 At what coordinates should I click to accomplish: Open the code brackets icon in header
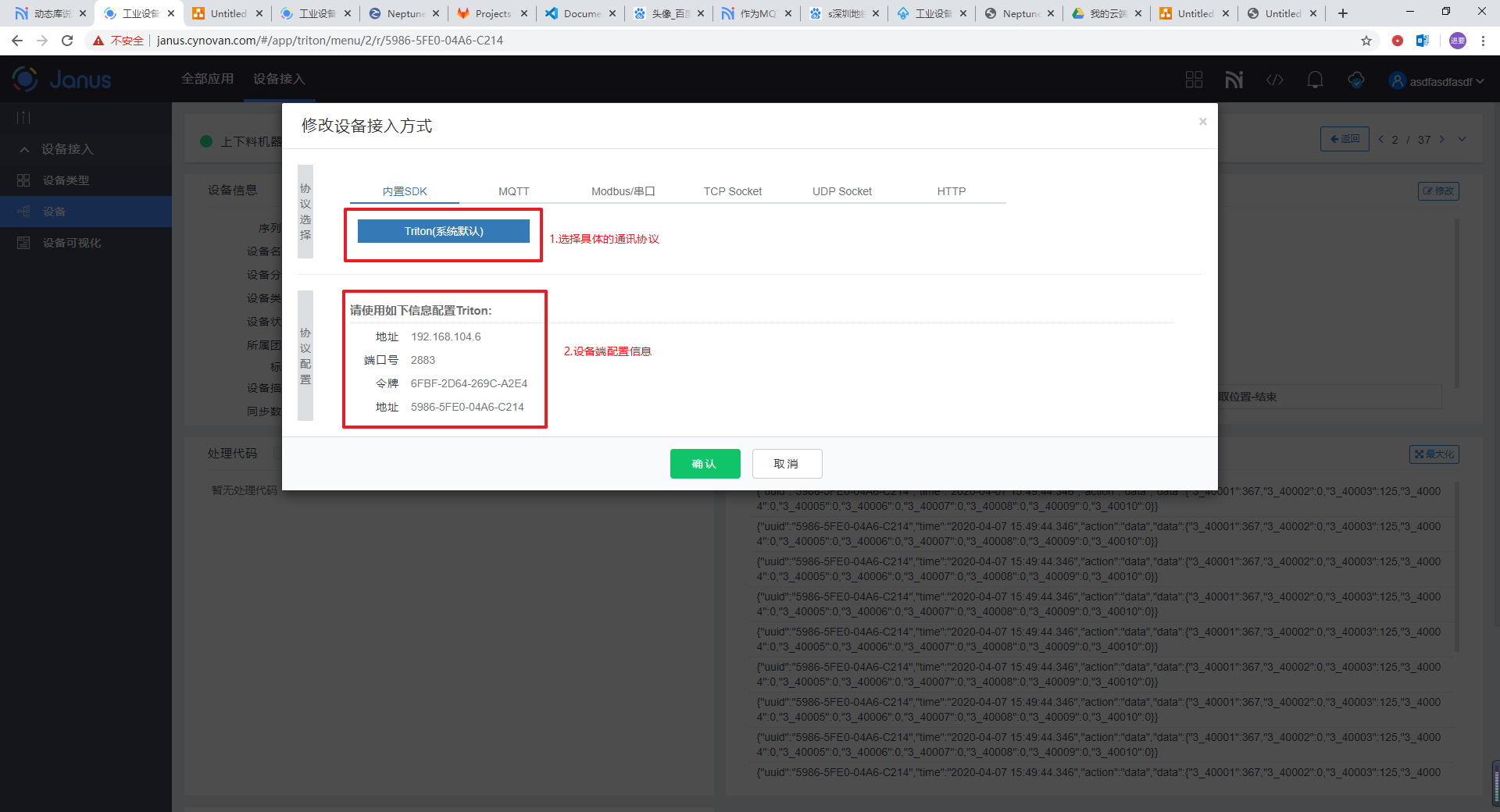(1275, 80)
